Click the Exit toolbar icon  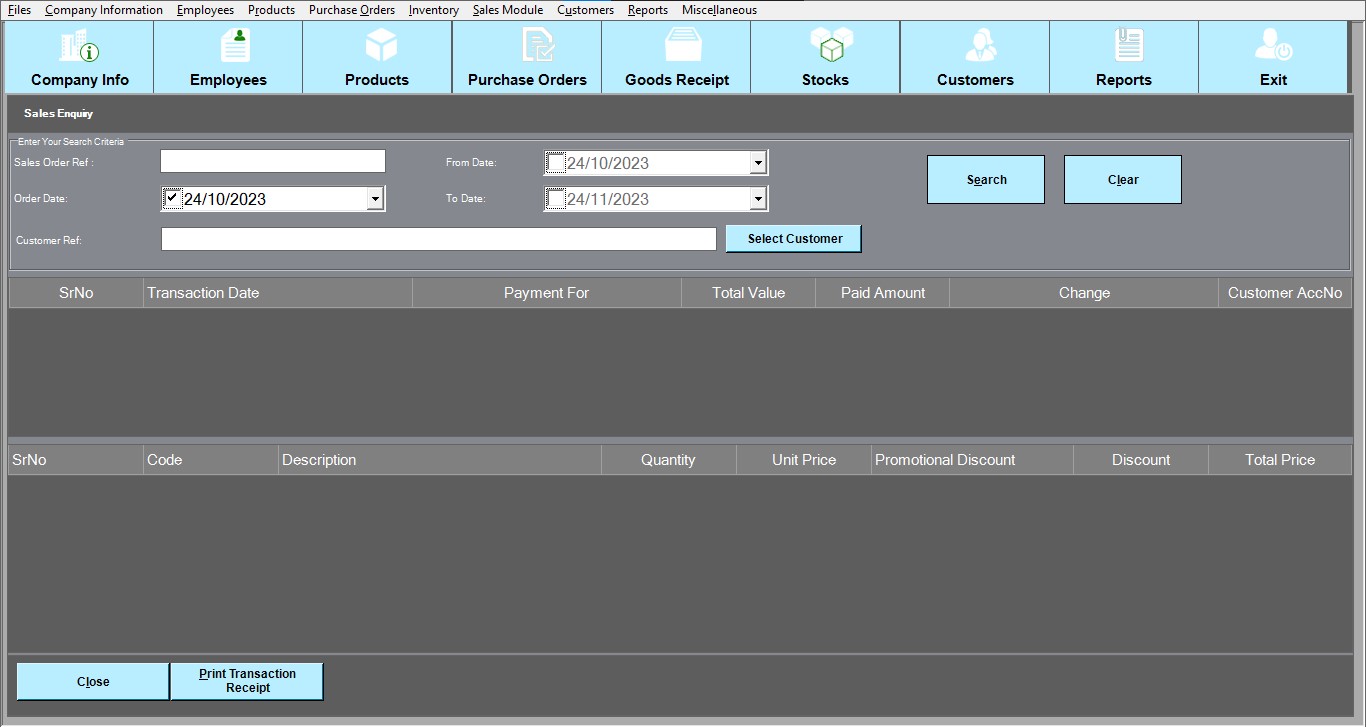(x=1273, y=47)
